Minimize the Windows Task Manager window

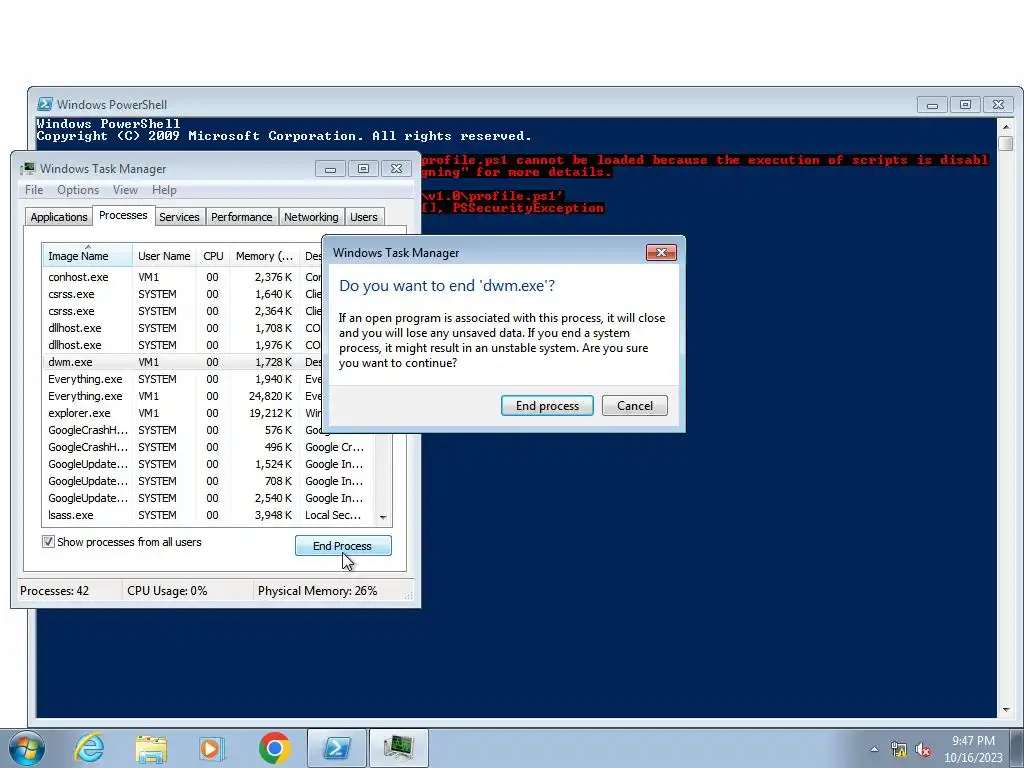330,169
